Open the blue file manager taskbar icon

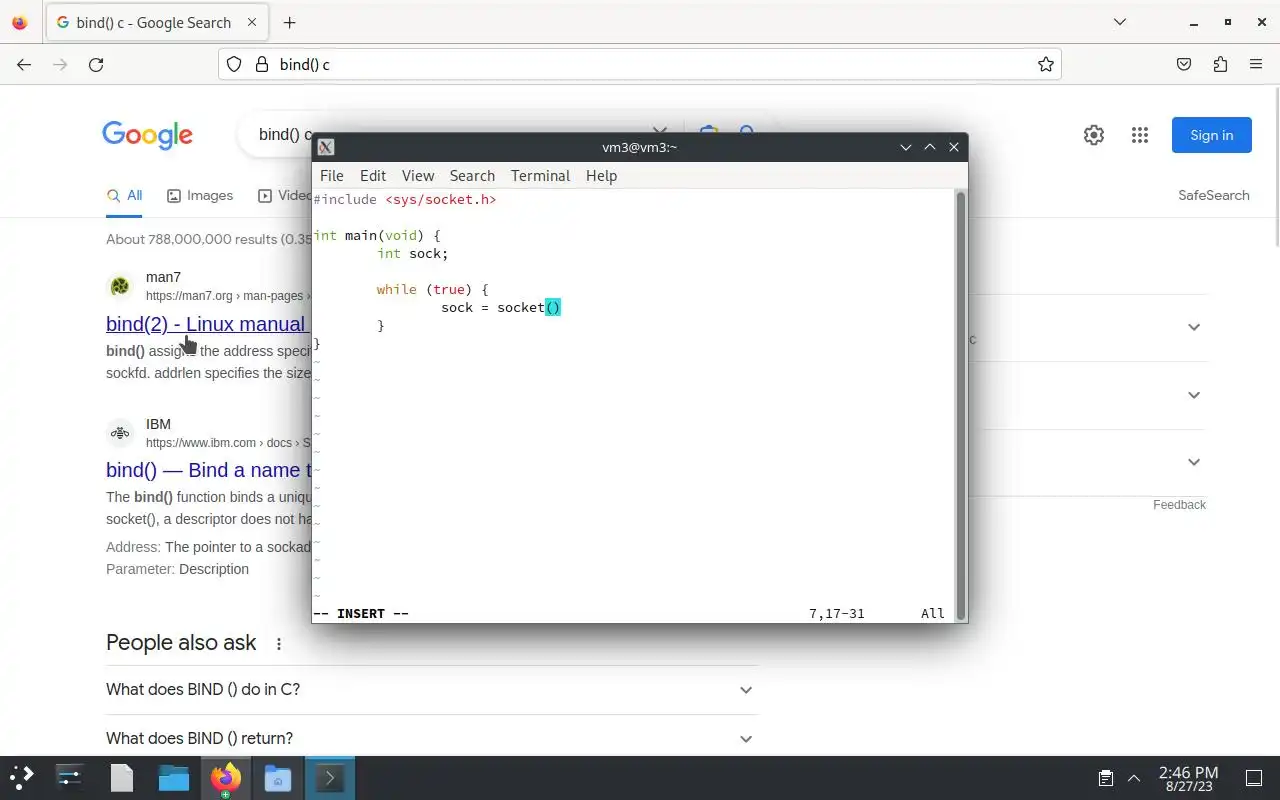(x=174, y=777)
